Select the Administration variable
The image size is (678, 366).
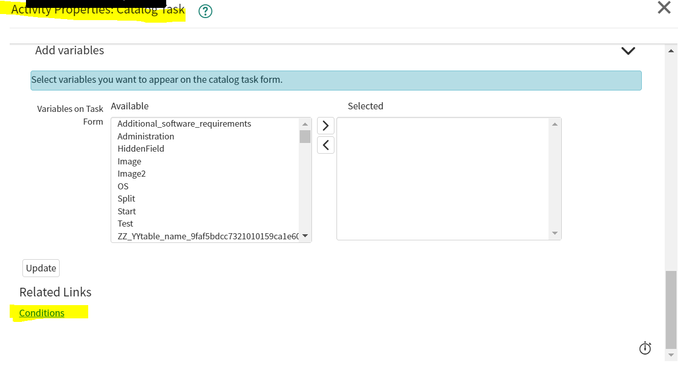click(146, 136)
